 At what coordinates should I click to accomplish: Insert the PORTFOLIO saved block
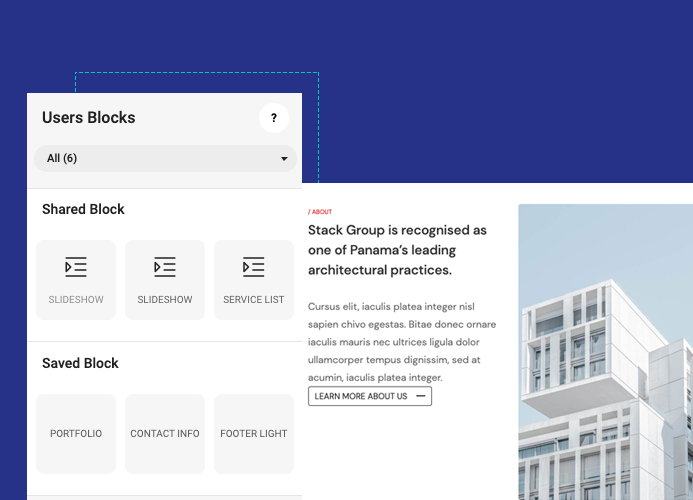point(76,434)
